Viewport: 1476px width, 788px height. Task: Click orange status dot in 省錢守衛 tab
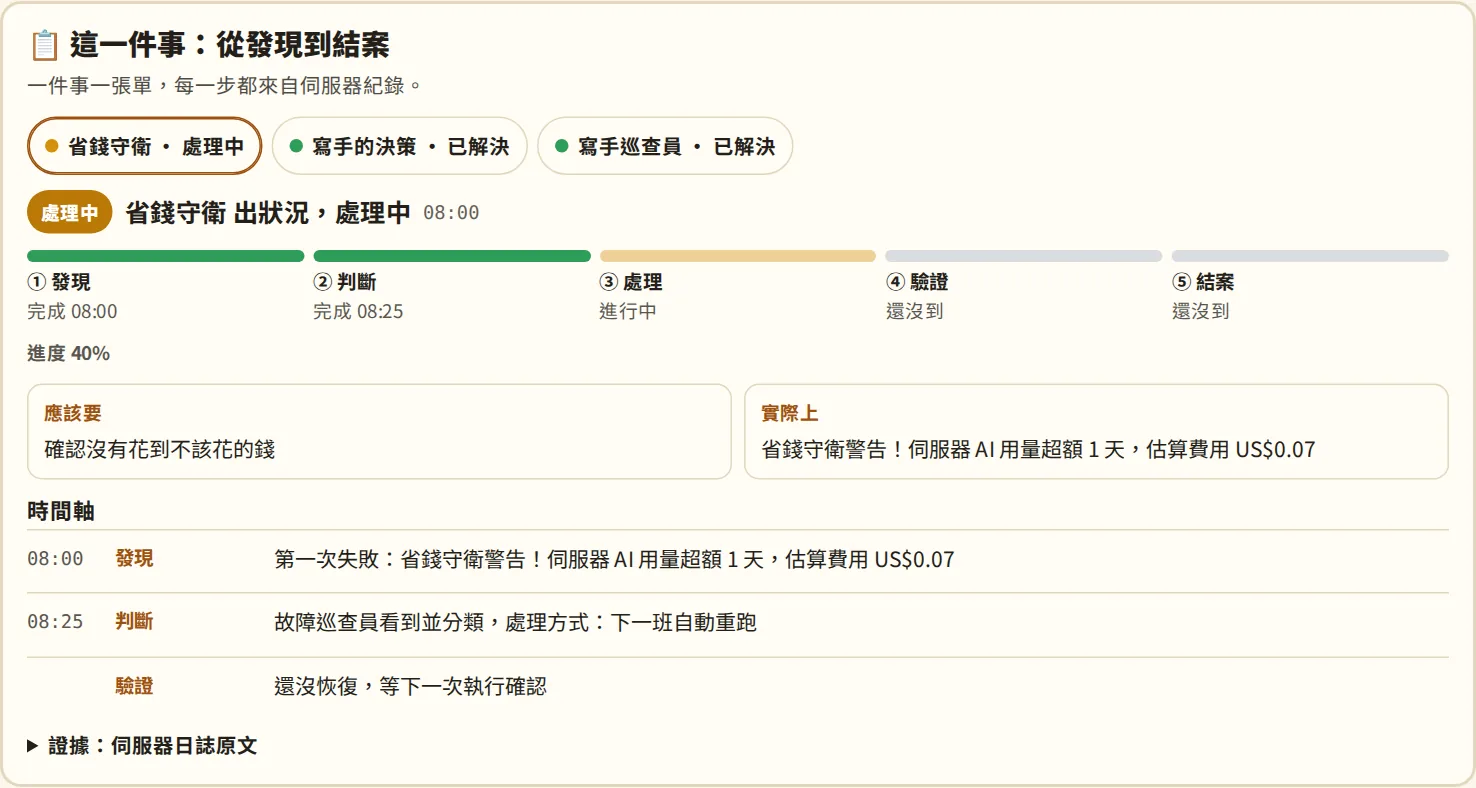tap(52, 146)
